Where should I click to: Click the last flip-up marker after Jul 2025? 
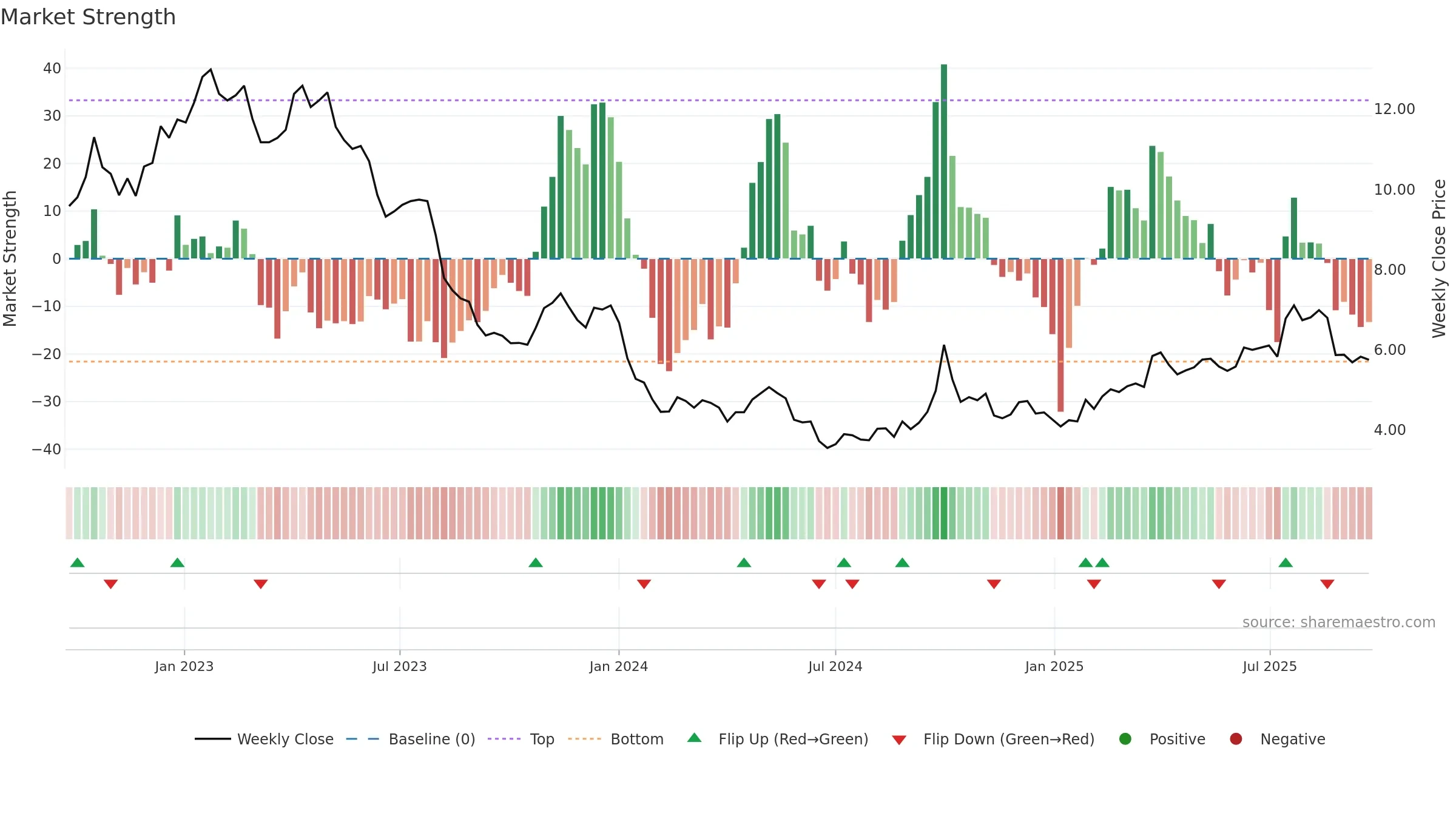point(1286,562)
